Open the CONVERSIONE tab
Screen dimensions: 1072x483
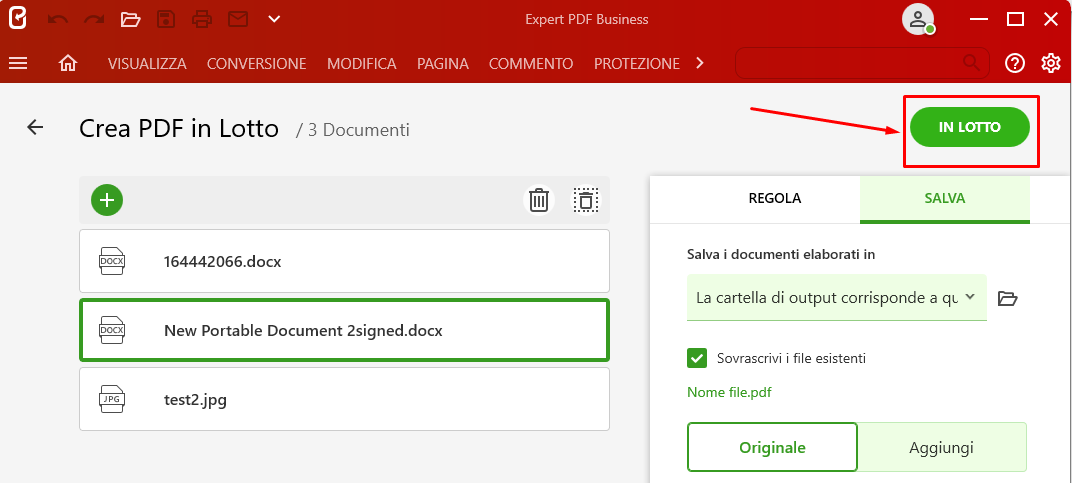[256, 64]
